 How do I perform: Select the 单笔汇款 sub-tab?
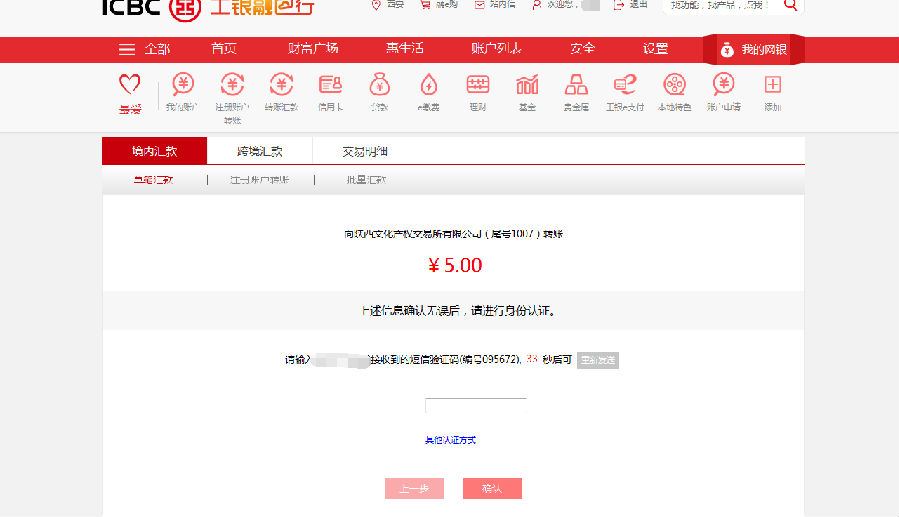(153, 180)
